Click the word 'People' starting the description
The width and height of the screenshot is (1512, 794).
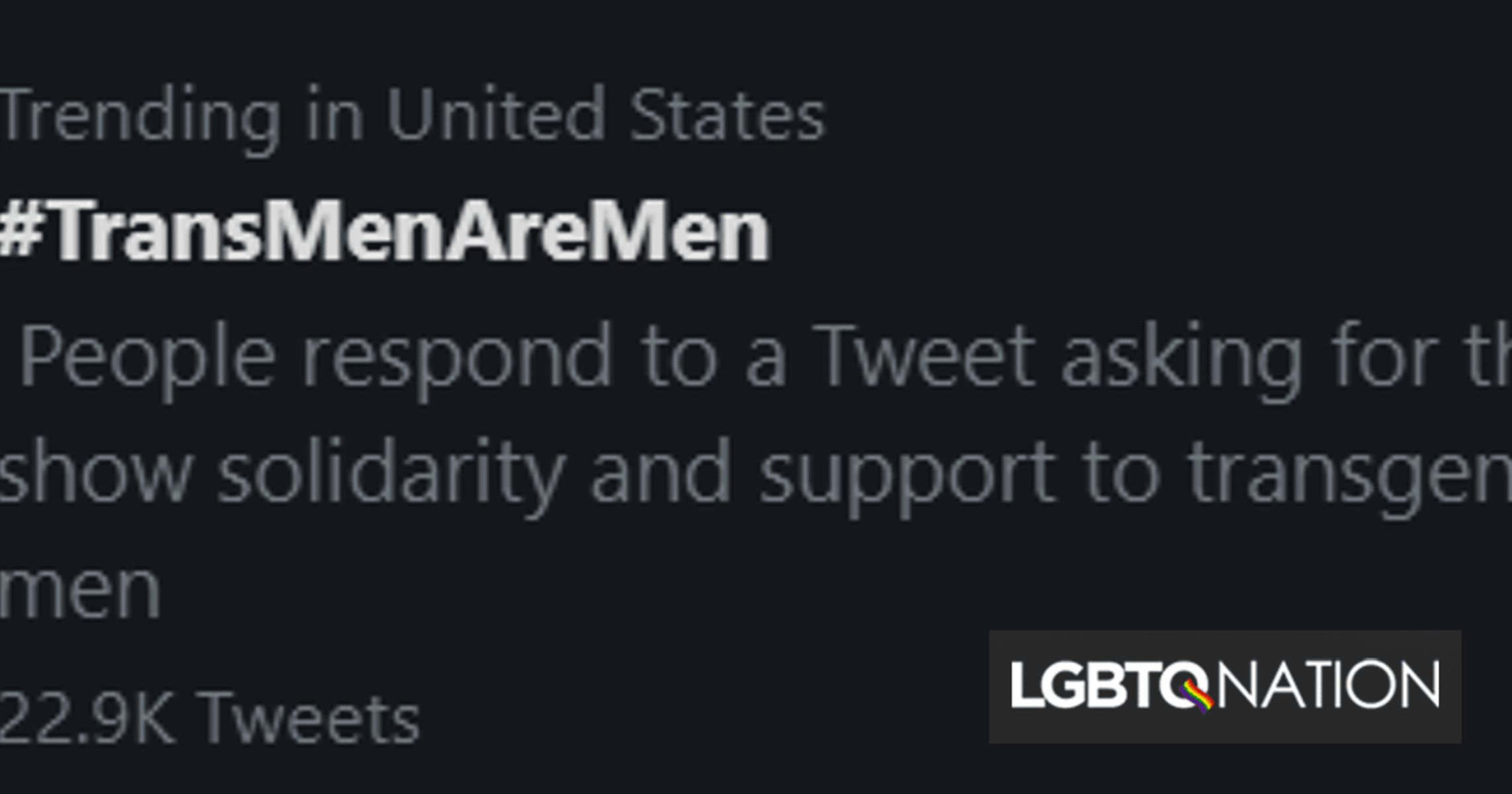[146, 357]
